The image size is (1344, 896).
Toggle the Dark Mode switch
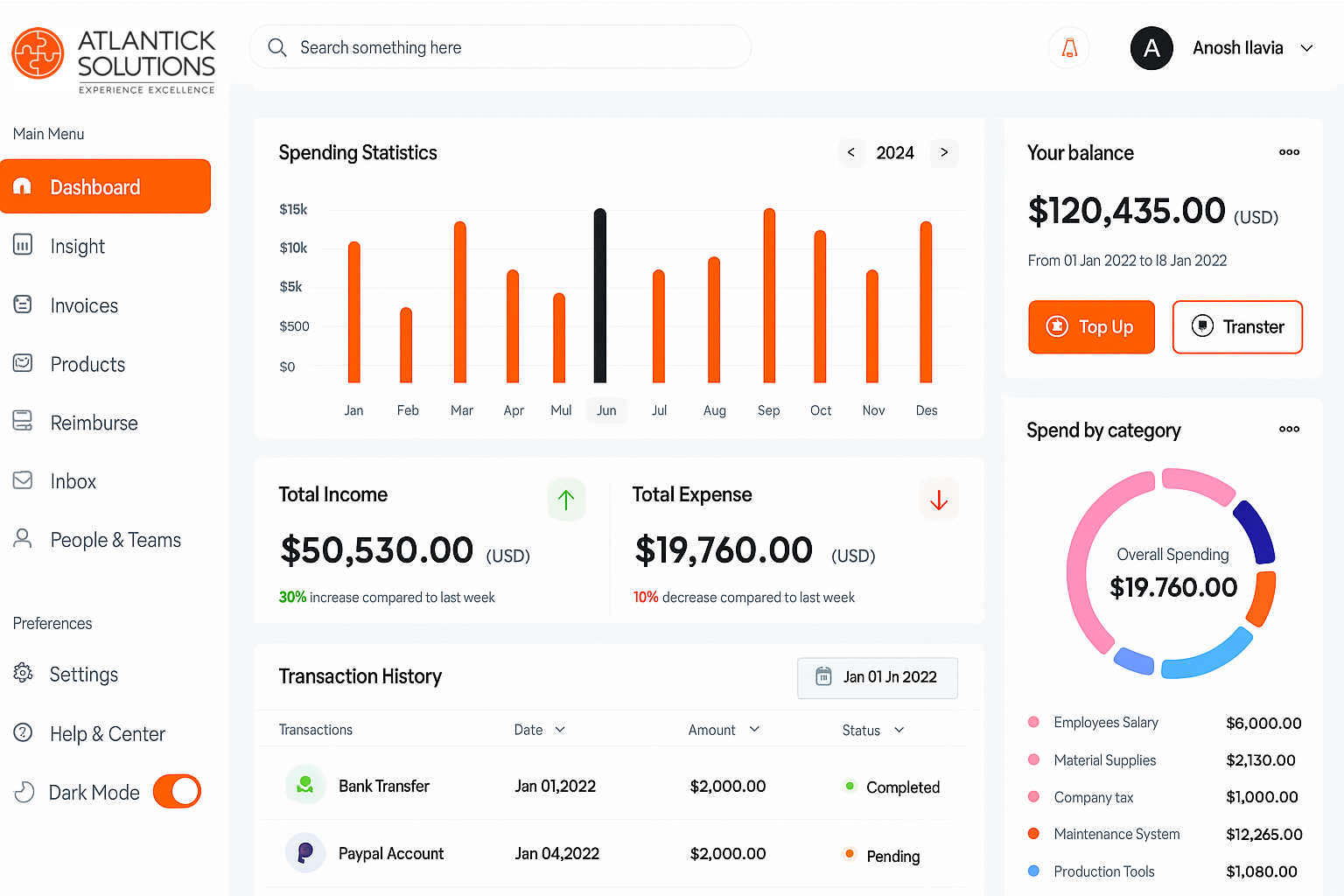pyautogui.click(x=177, y=791)
